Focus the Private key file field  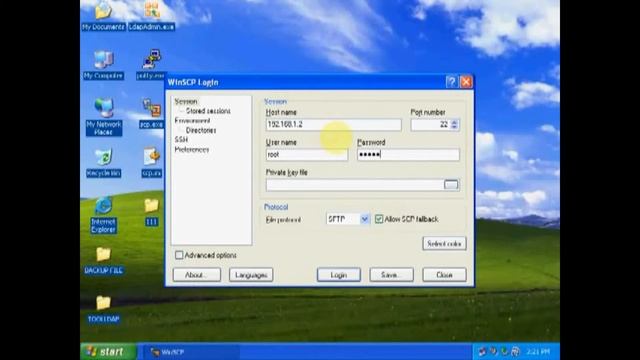coord(354,185)
